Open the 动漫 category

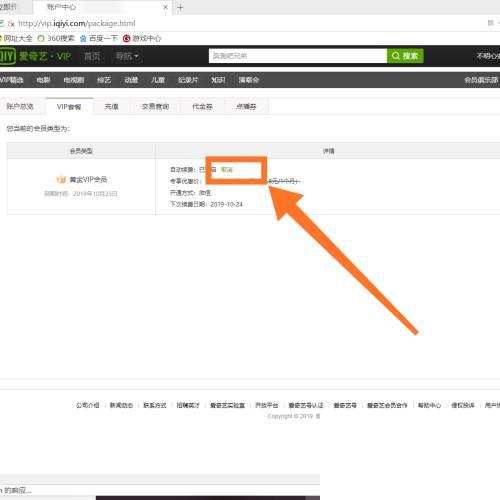[131, 80]
